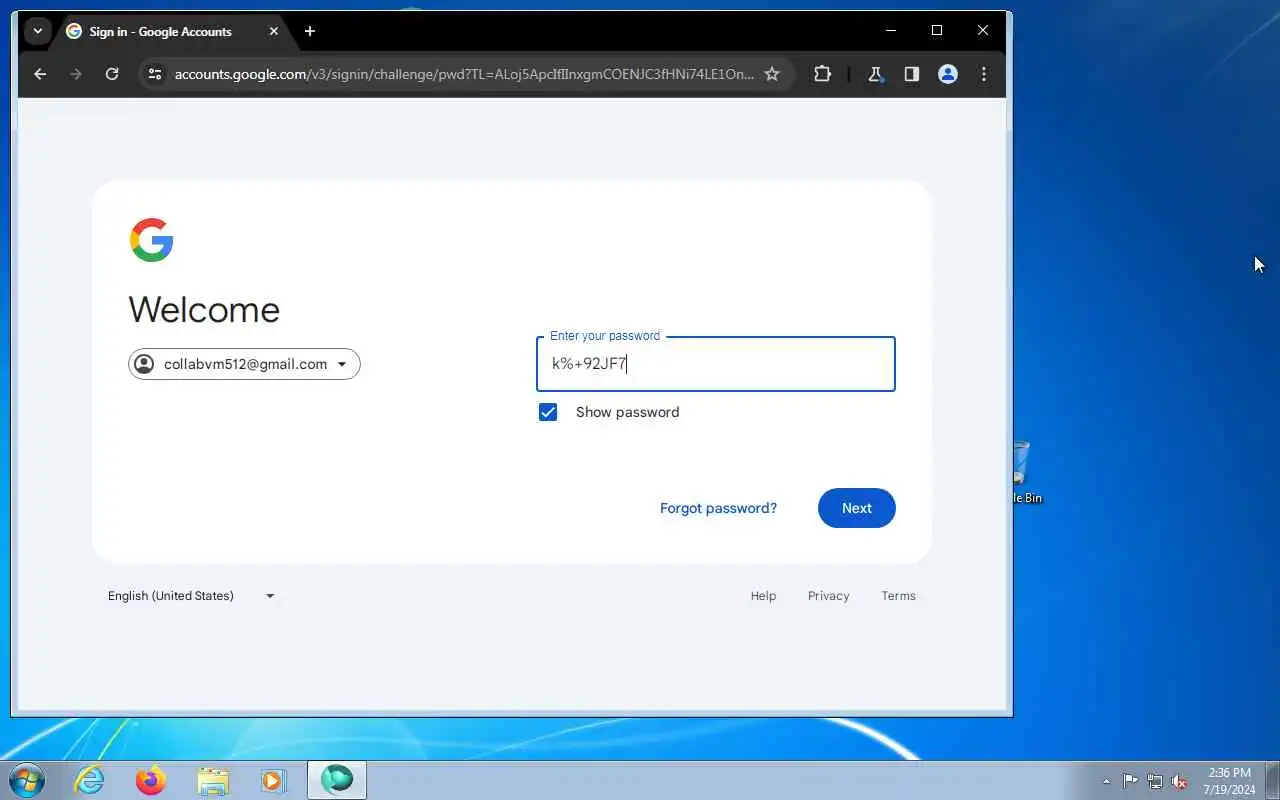This screenshot has height=800, width=1280.
Task: Open the tab search dropdown in Chrome
Action: click(38, 31)
